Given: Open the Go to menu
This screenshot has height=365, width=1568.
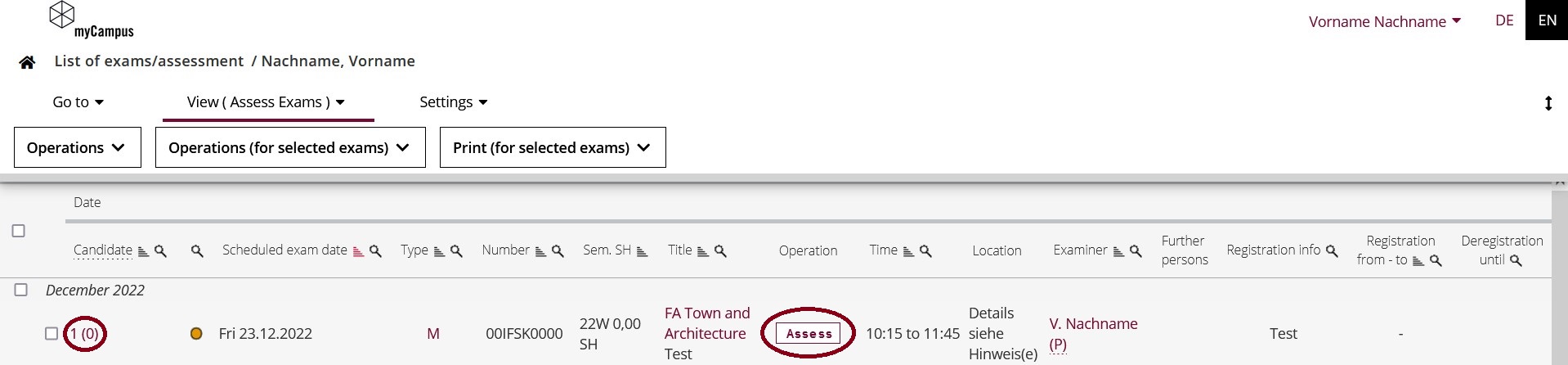Looking at the screenshot, I should 78,102.
